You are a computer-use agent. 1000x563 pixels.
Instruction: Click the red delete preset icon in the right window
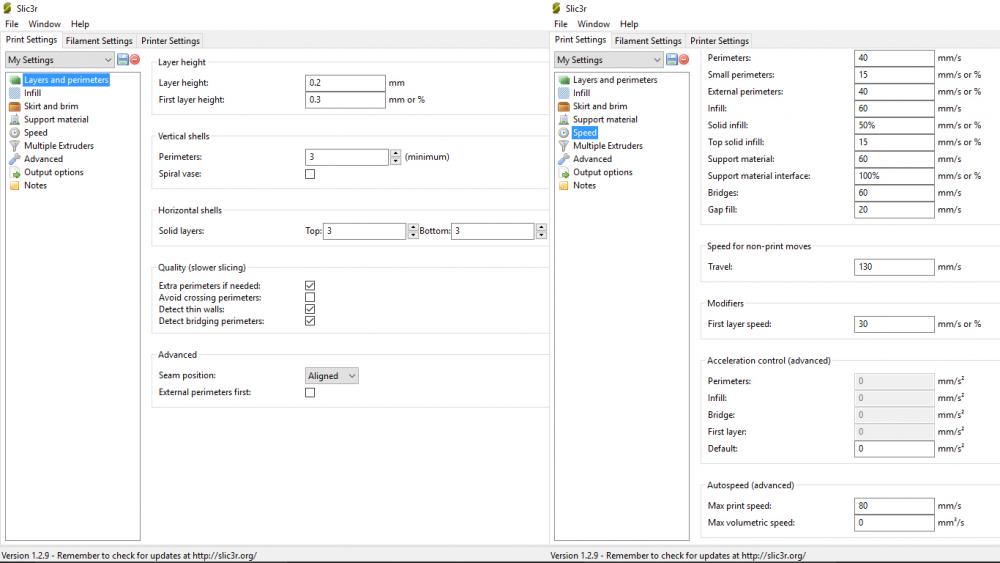[684, 60]
